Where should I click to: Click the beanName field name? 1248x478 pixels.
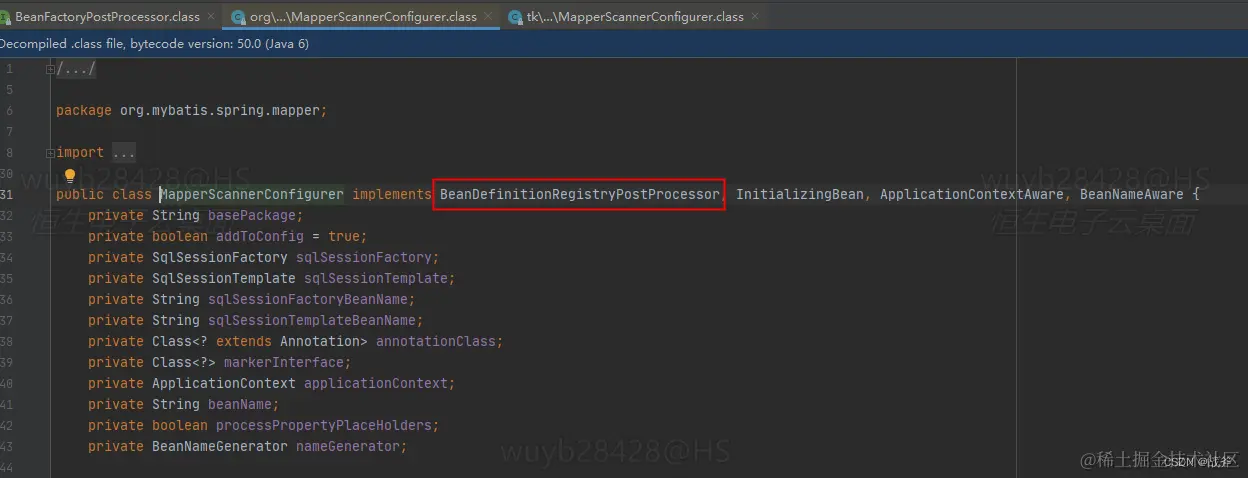(240, 404)
